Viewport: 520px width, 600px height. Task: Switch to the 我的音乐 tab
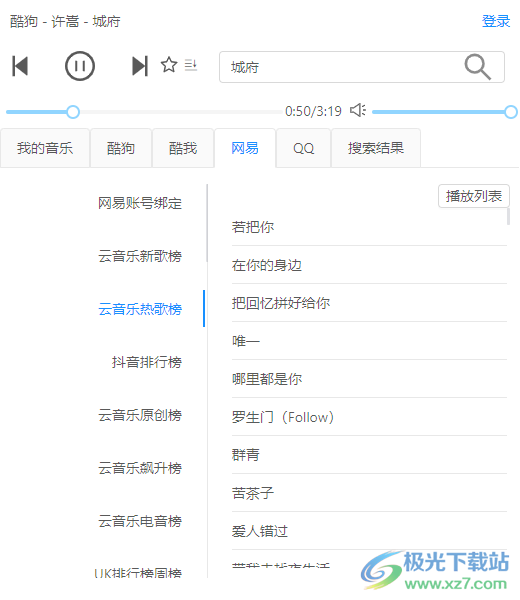coord(45,148)
